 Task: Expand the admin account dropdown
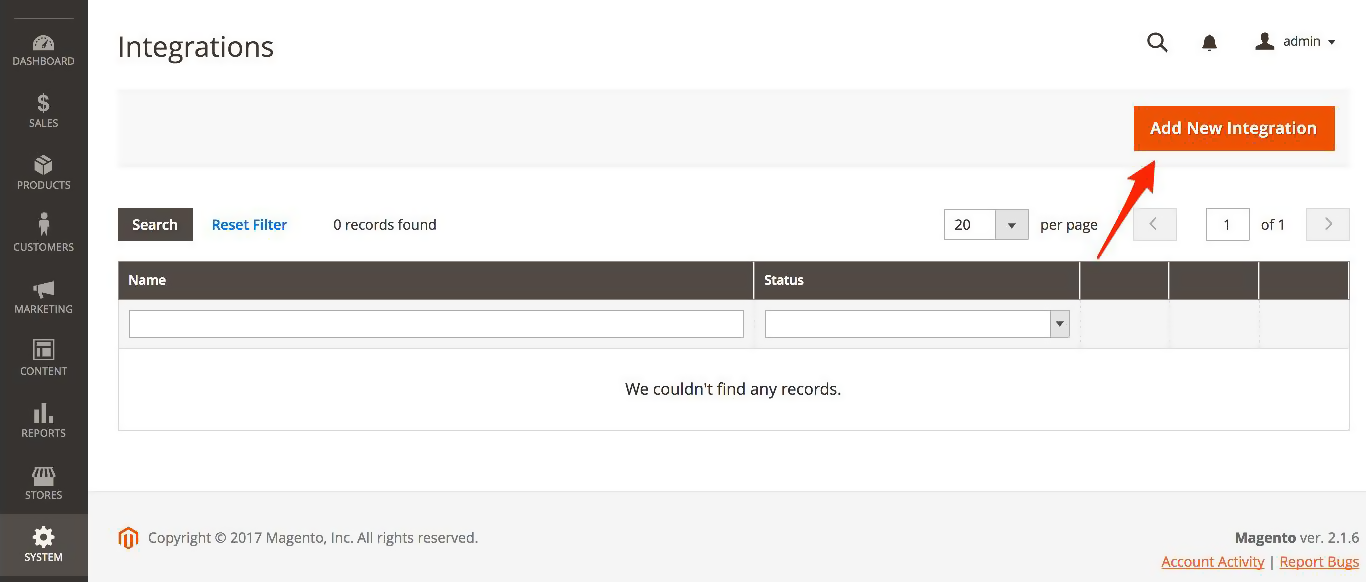click(1296, 42)
